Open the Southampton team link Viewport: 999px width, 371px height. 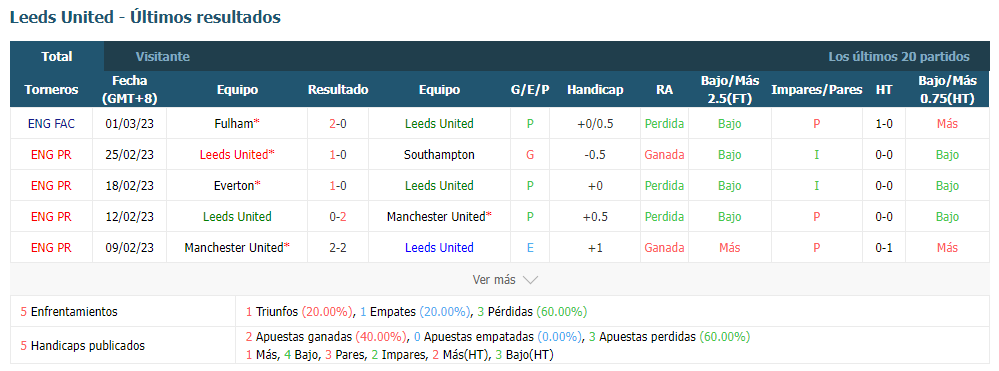point(439,154)
